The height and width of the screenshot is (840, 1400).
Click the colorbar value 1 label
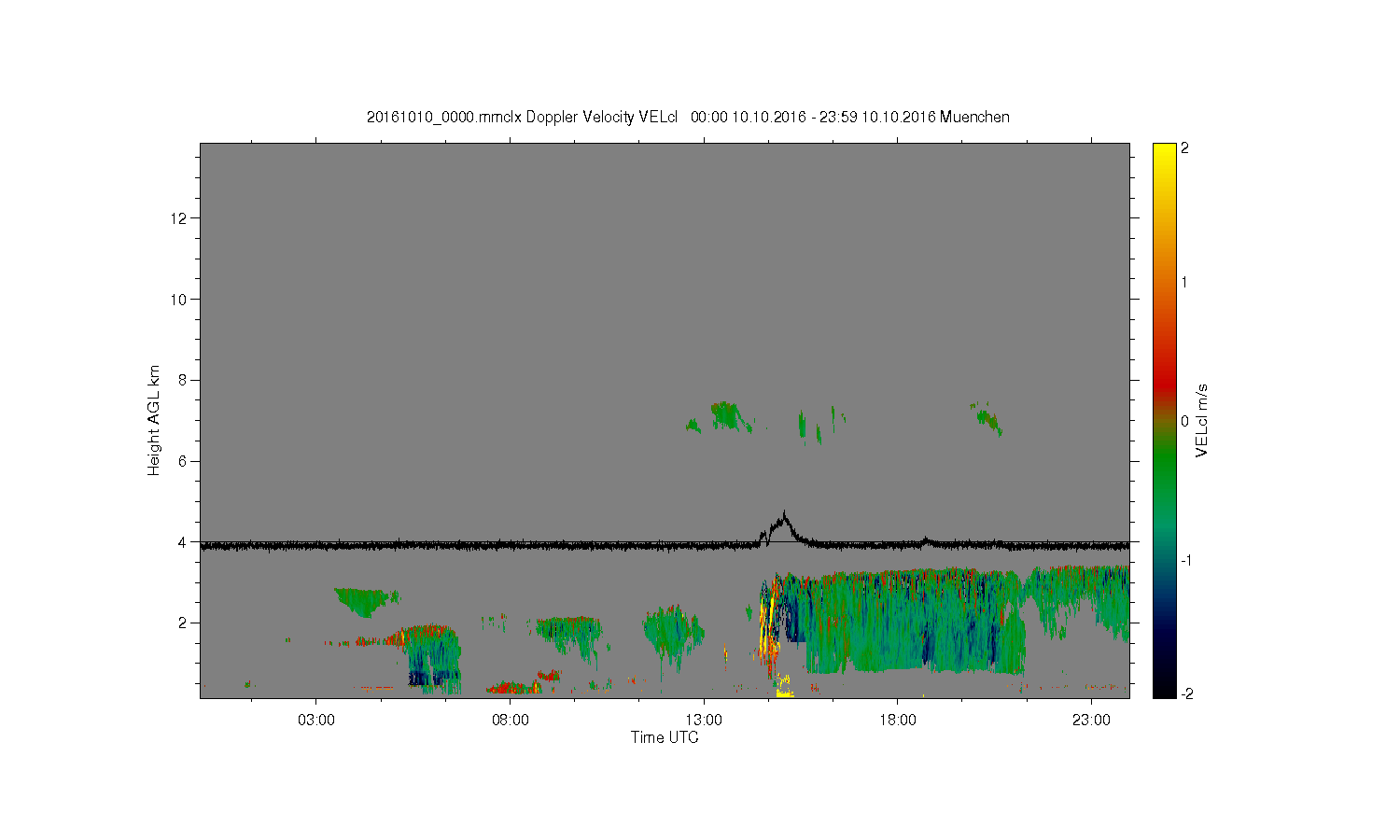1184,282
